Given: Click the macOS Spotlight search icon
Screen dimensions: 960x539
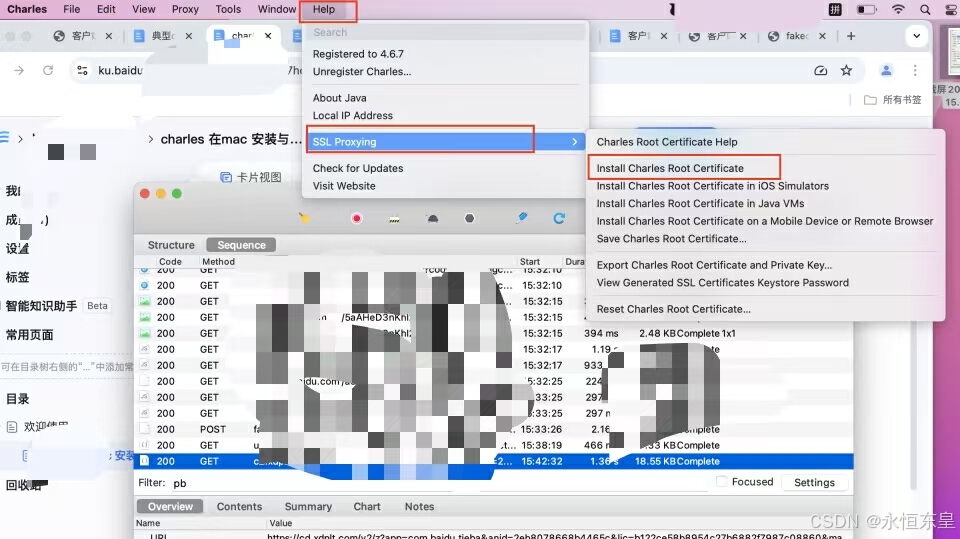Looking at the screenshot, I should [925, 9].
